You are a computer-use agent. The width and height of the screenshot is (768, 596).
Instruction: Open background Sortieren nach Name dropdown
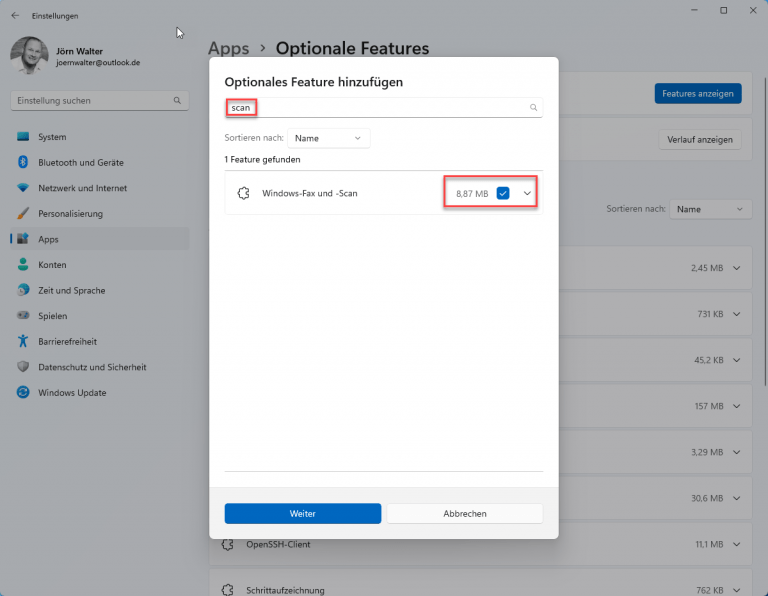(710, 209)
